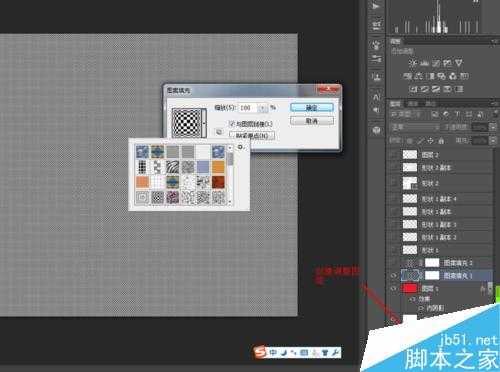Filter layers by pixel layers icon
The width and height of the screenshot is (500, 372).
pyautogui.click(x=435, y=114)
